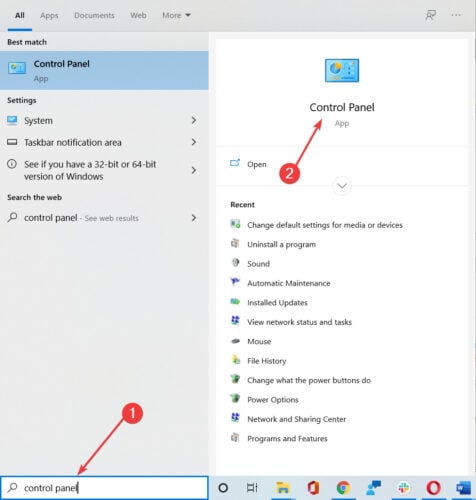Open Network and Sharing Center link

297,419
